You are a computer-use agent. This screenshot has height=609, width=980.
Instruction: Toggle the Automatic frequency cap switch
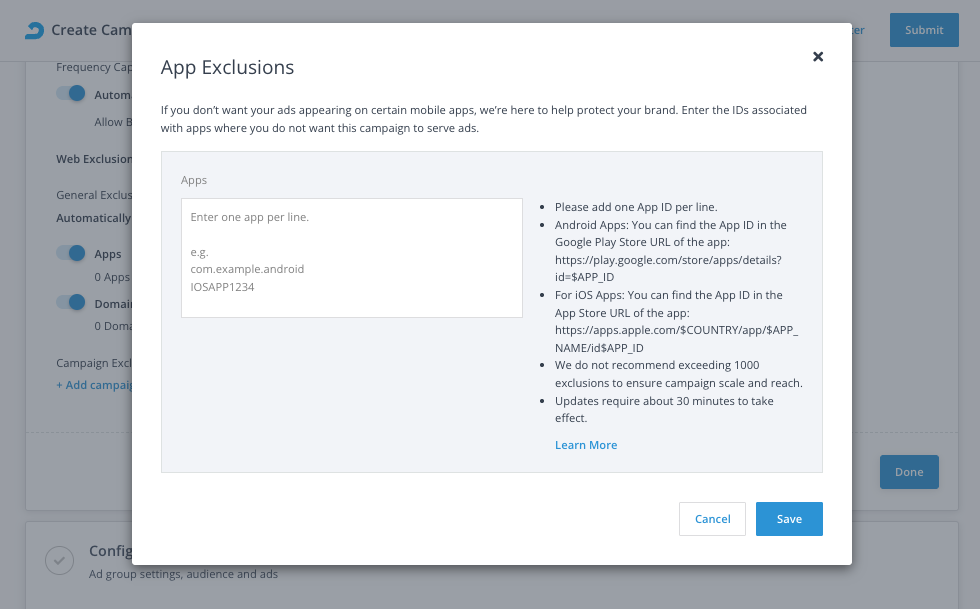pyautogui.click(x=71, y=94)
